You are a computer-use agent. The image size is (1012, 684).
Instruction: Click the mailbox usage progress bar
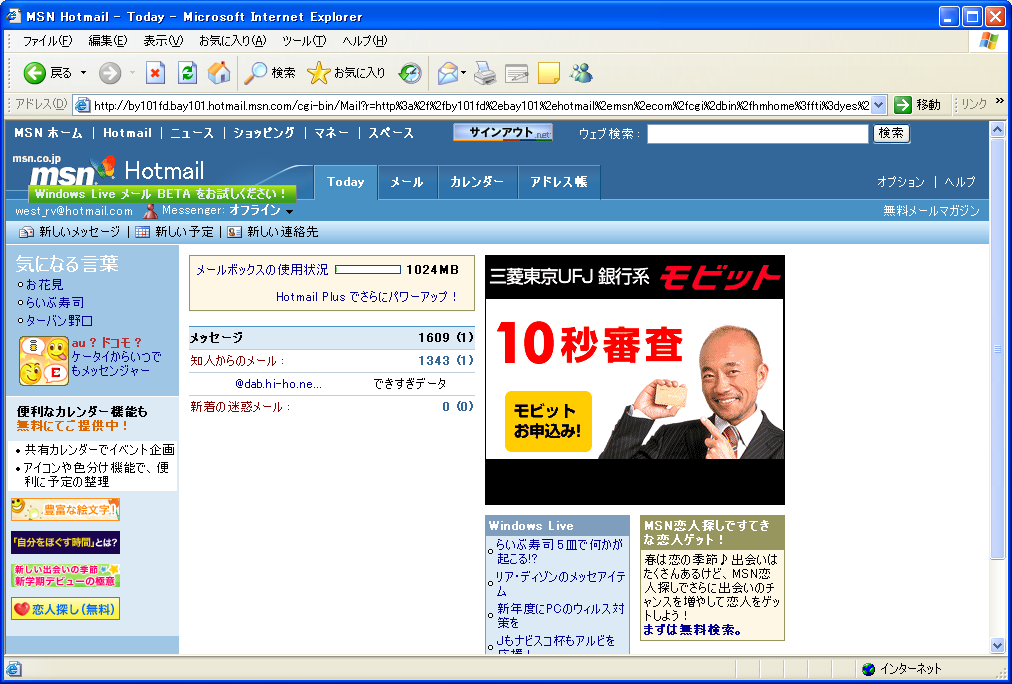368,270
